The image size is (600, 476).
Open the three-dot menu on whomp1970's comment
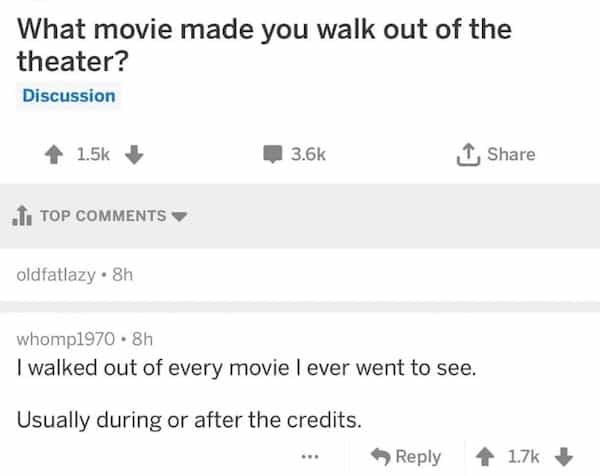(311, 456)
